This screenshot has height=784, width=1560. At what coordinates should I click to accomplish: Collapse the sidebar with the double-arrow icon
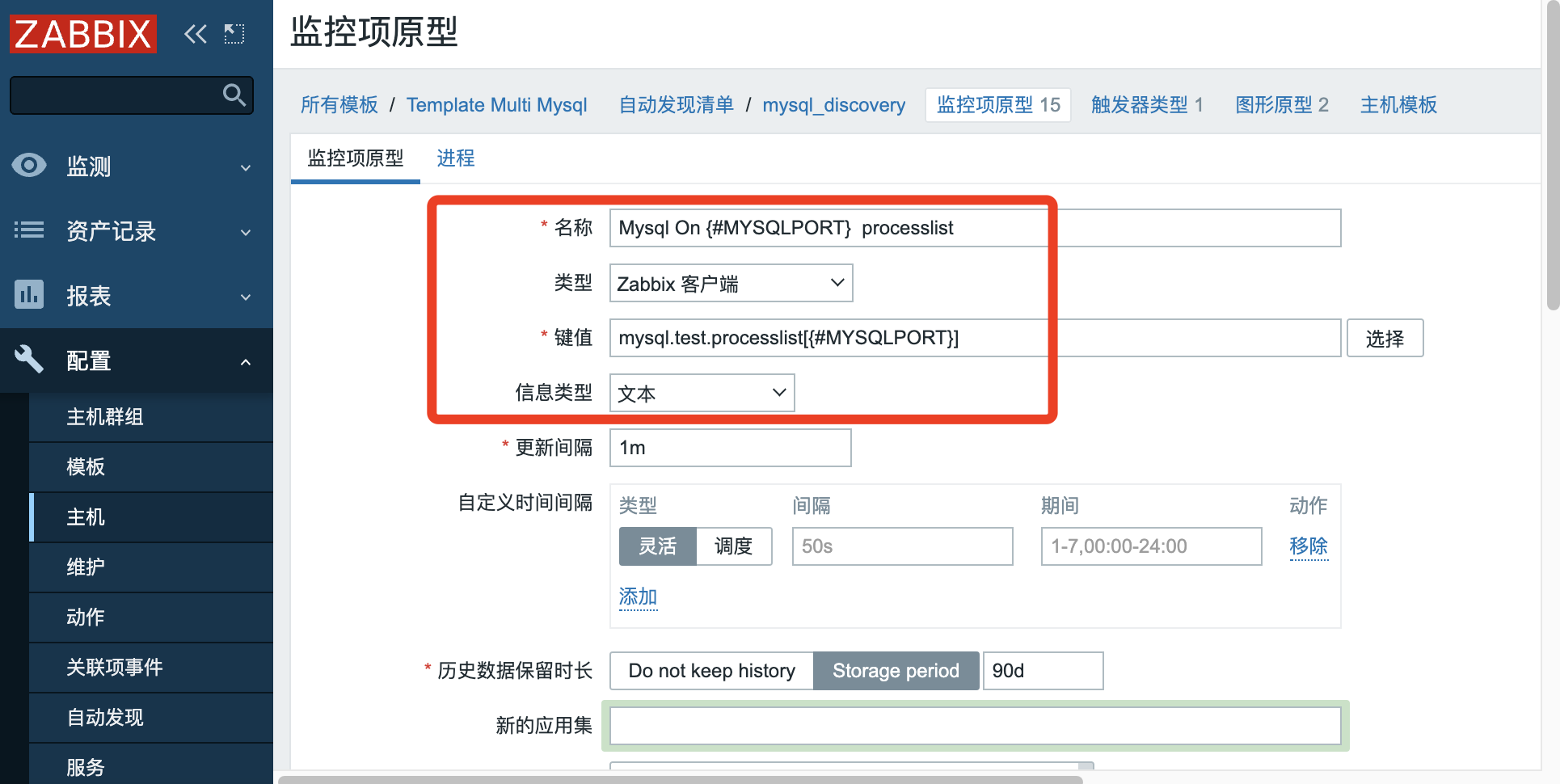click(x=195, y=33)
